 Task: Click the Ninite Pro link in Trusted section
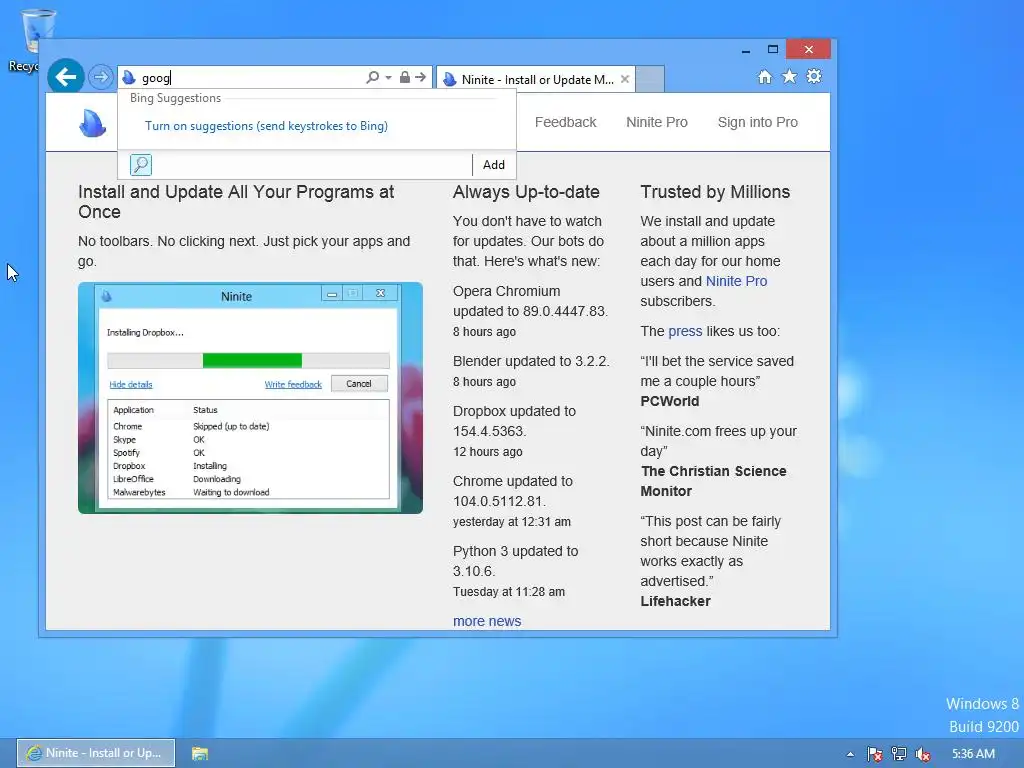pos(737,281)
